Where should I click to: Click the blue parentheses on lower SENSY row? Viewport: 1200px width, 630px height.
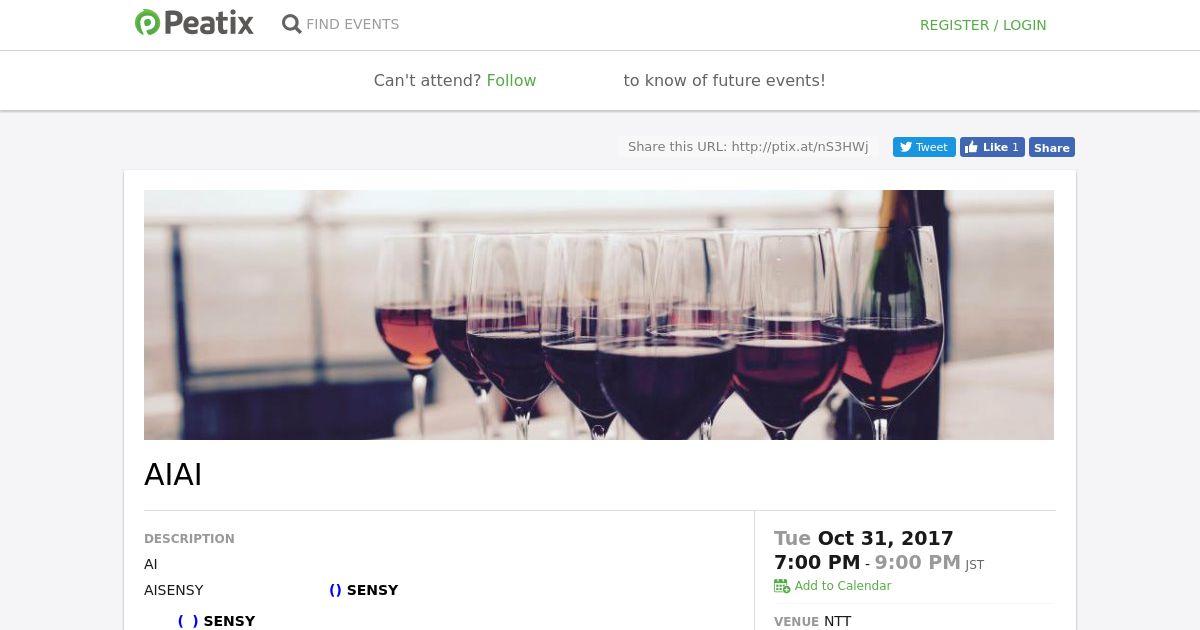188,621
